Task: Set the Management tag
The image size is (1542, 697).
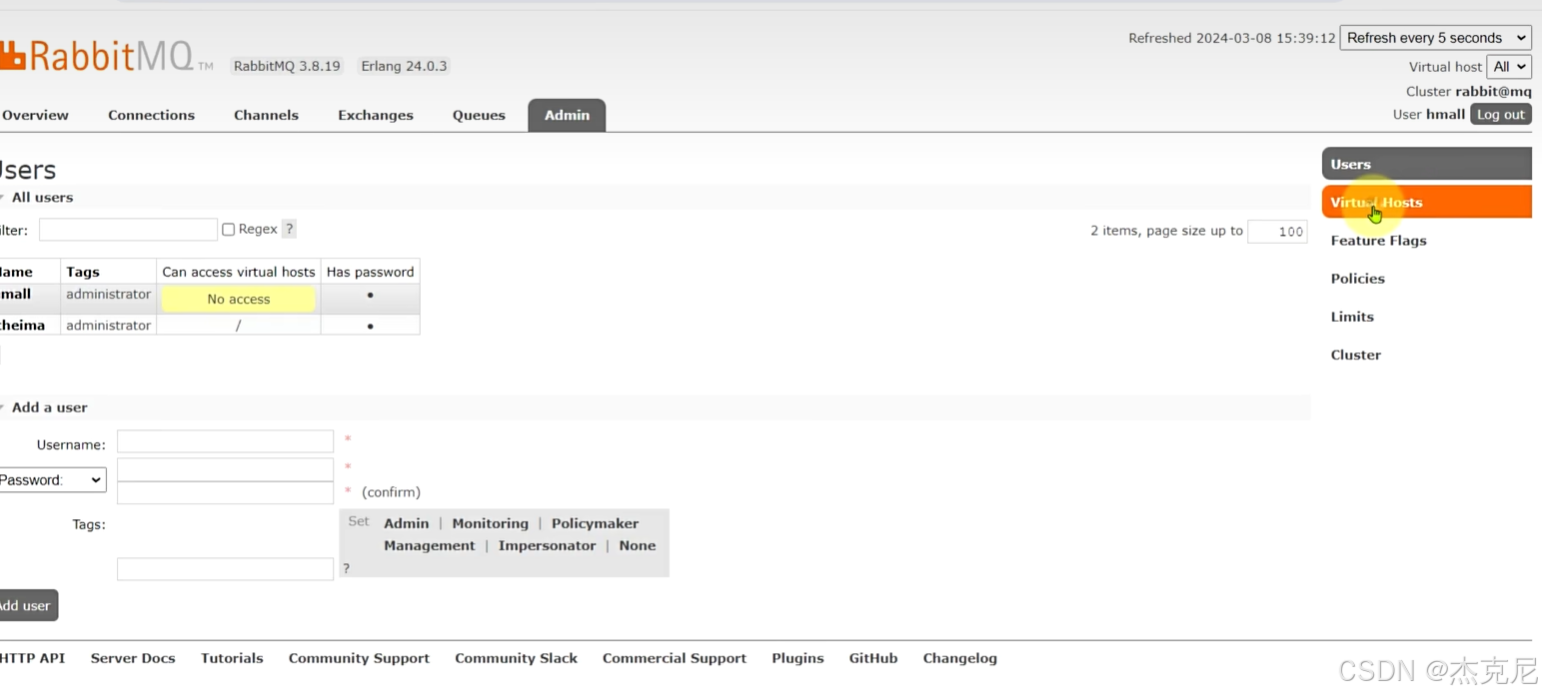Action: pyautogui.click(x=429, y=545)
